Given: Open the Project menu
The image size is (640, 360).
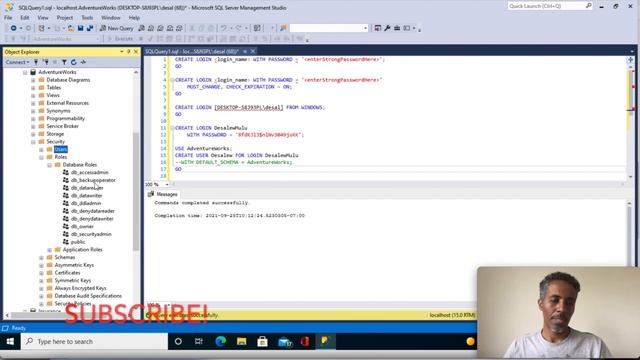Looking at the screenshot, I should (64, 18).
